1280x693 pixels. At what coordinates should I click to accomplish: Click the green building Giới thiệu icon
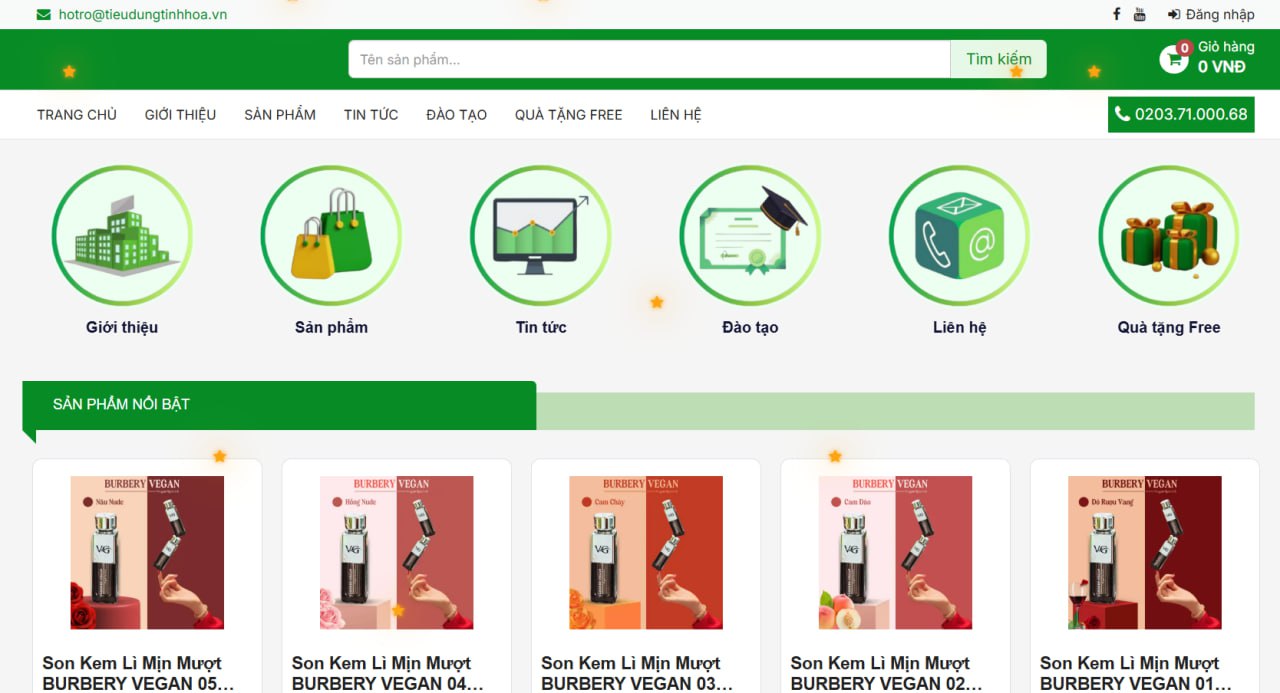pyautogui.click(x=122, y=235)
